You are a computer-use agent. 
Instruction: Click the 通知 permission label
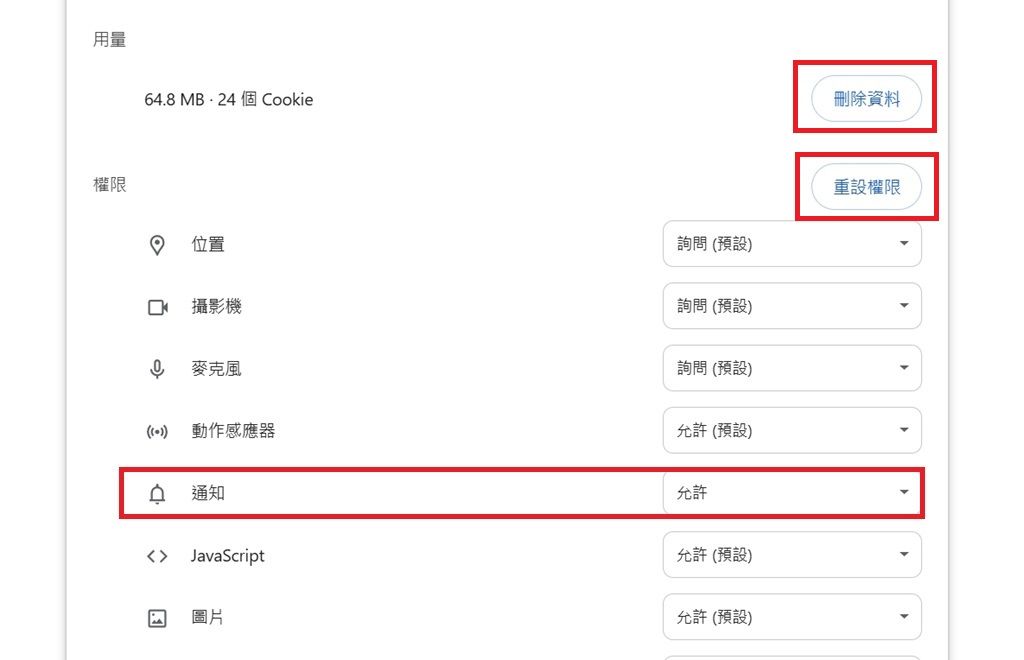pyautogui.click(x=208, y=493)
